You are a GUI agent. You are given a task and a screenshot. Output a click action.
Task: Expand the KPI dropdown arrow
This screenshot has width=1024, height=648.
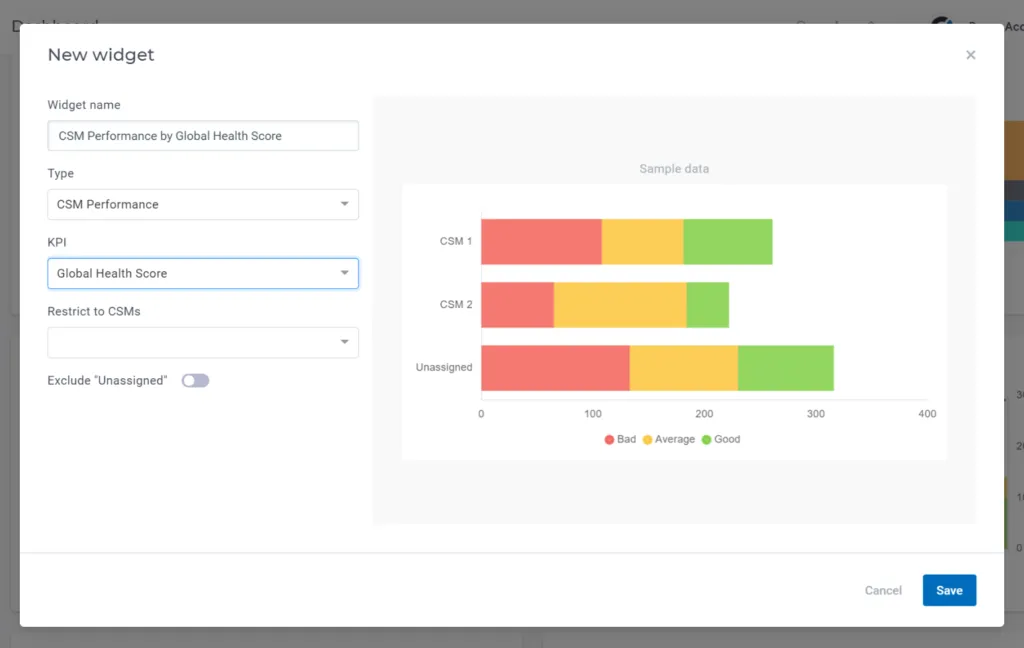(344, 273)
